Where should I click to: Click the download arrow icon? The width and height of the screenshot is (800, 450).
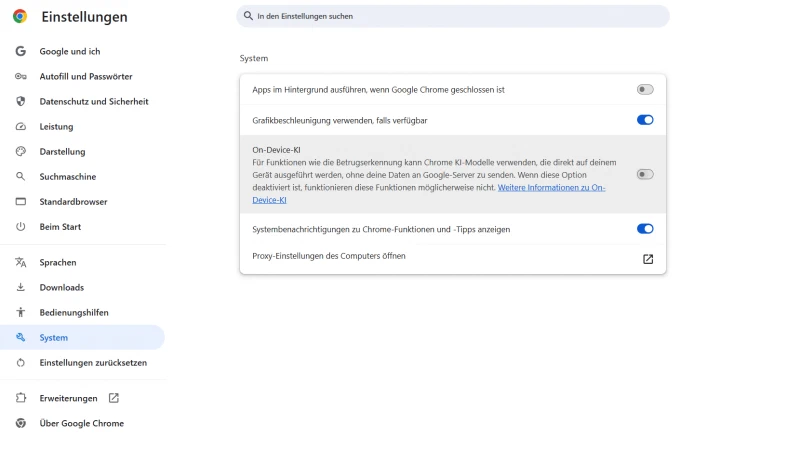(20, 287)
